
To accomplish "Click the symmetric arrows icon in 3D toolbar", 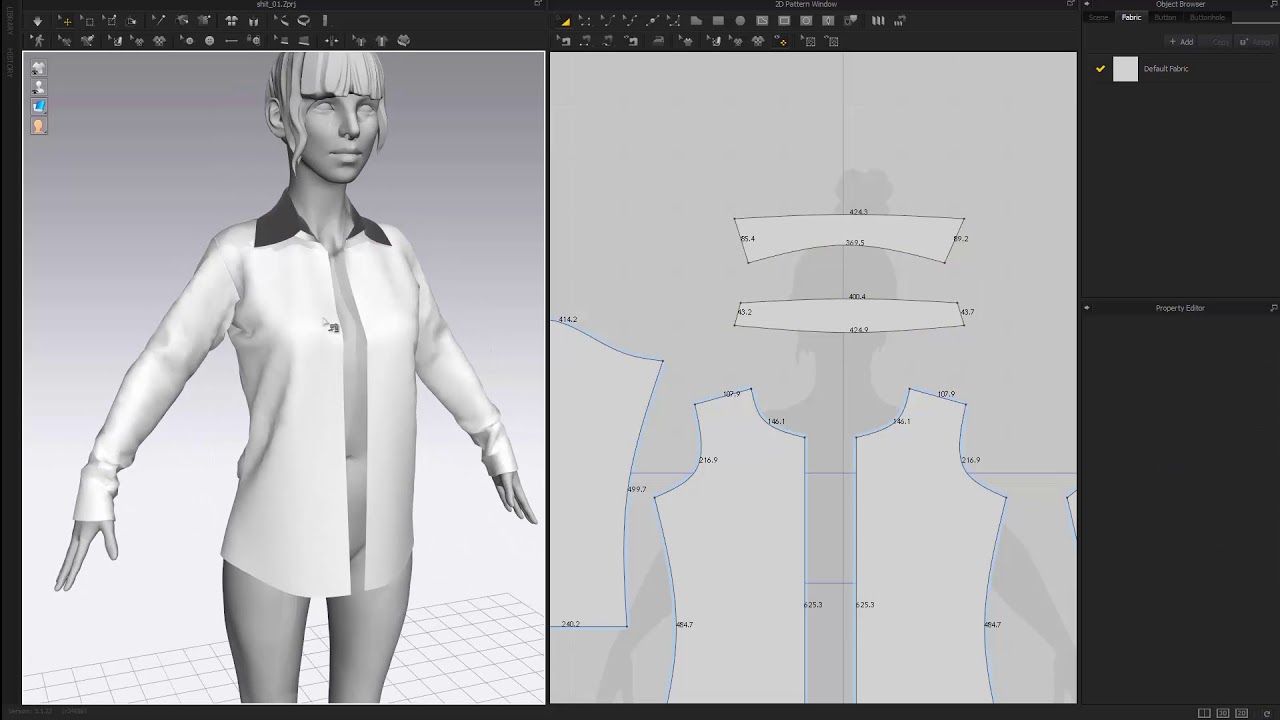I will pyautogui.click(x=331, y=41).
